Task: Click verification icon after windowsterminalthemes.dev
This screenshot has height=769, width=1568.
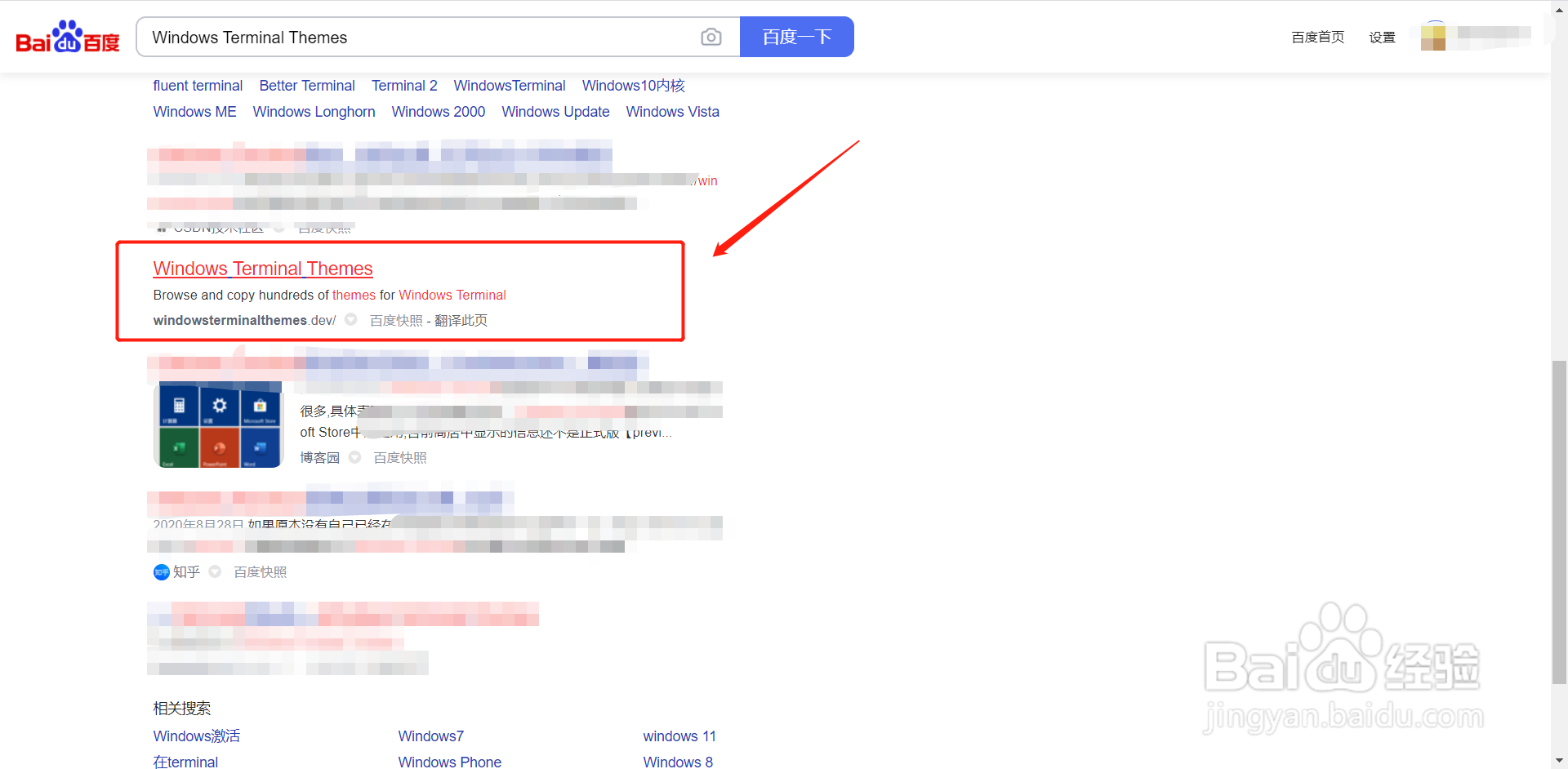Action: [x=350, y=320]
